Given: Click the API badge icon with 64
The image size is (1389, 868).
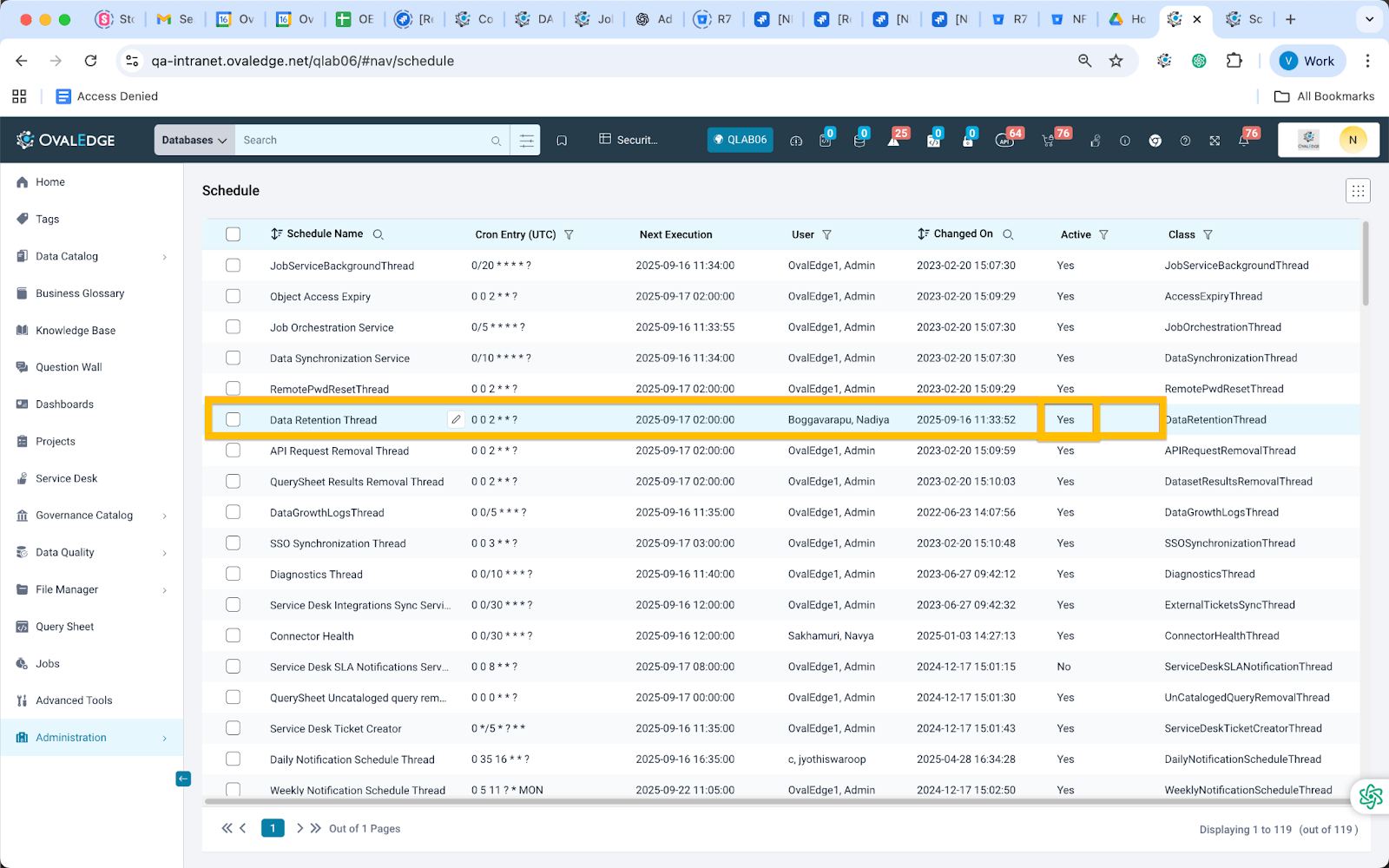Looking at the screenshot, I should tap(1005, 141).
